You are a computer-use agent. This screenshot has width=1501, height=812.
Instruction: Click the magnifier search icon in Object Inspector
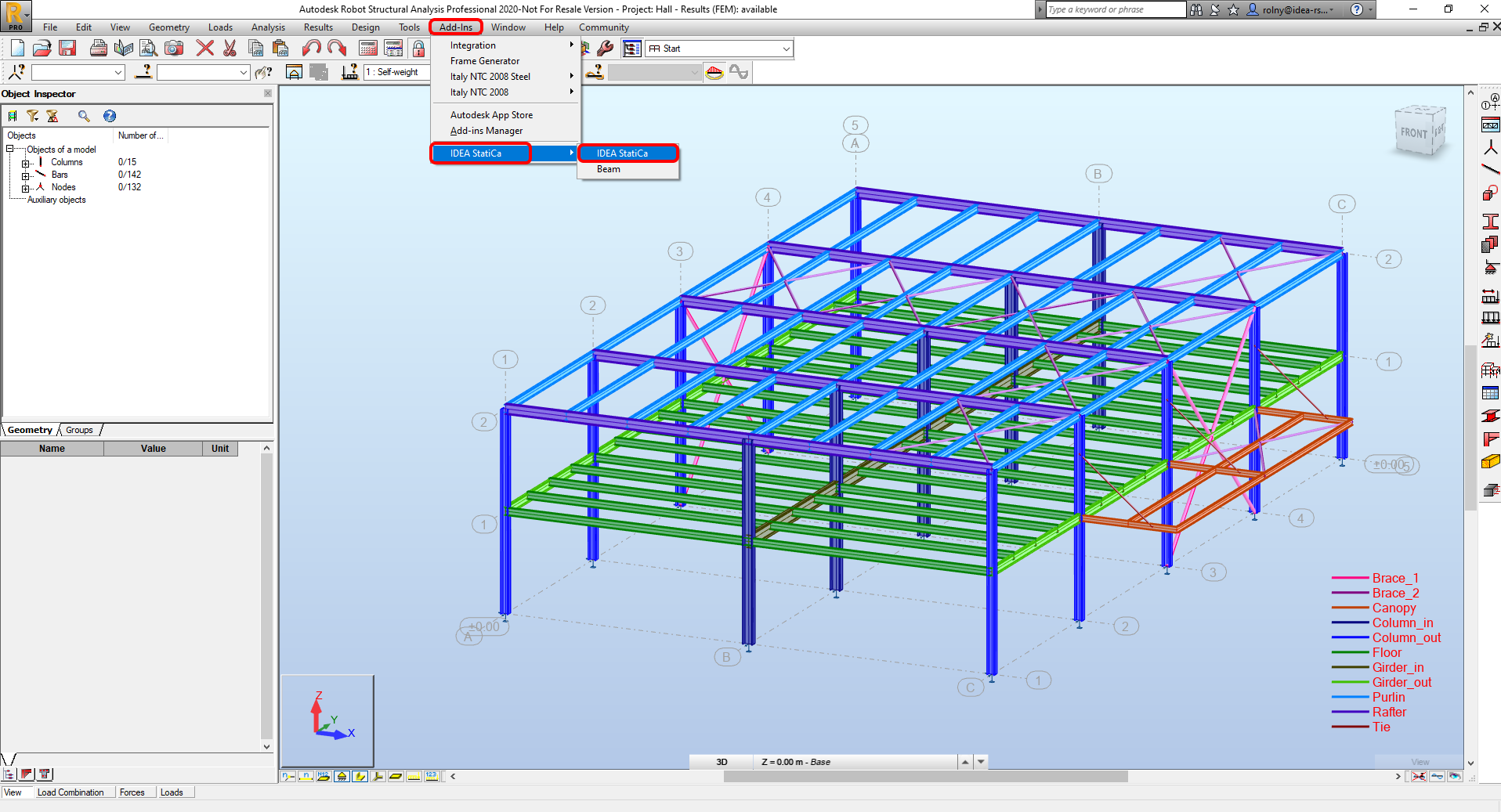(84, 116)
